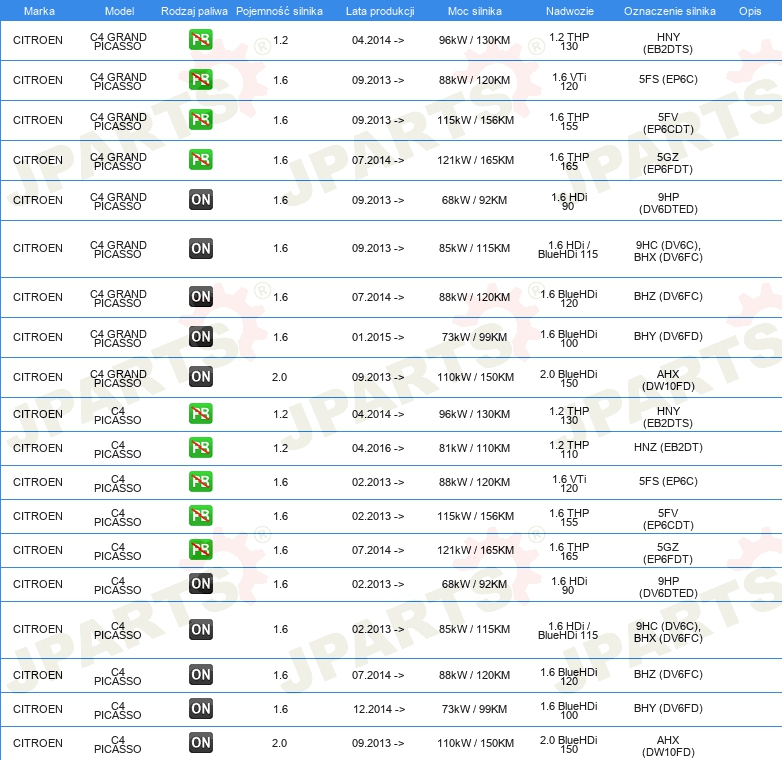Click C4 PICASSO model in 04.2016 row

tap(118, 449)
